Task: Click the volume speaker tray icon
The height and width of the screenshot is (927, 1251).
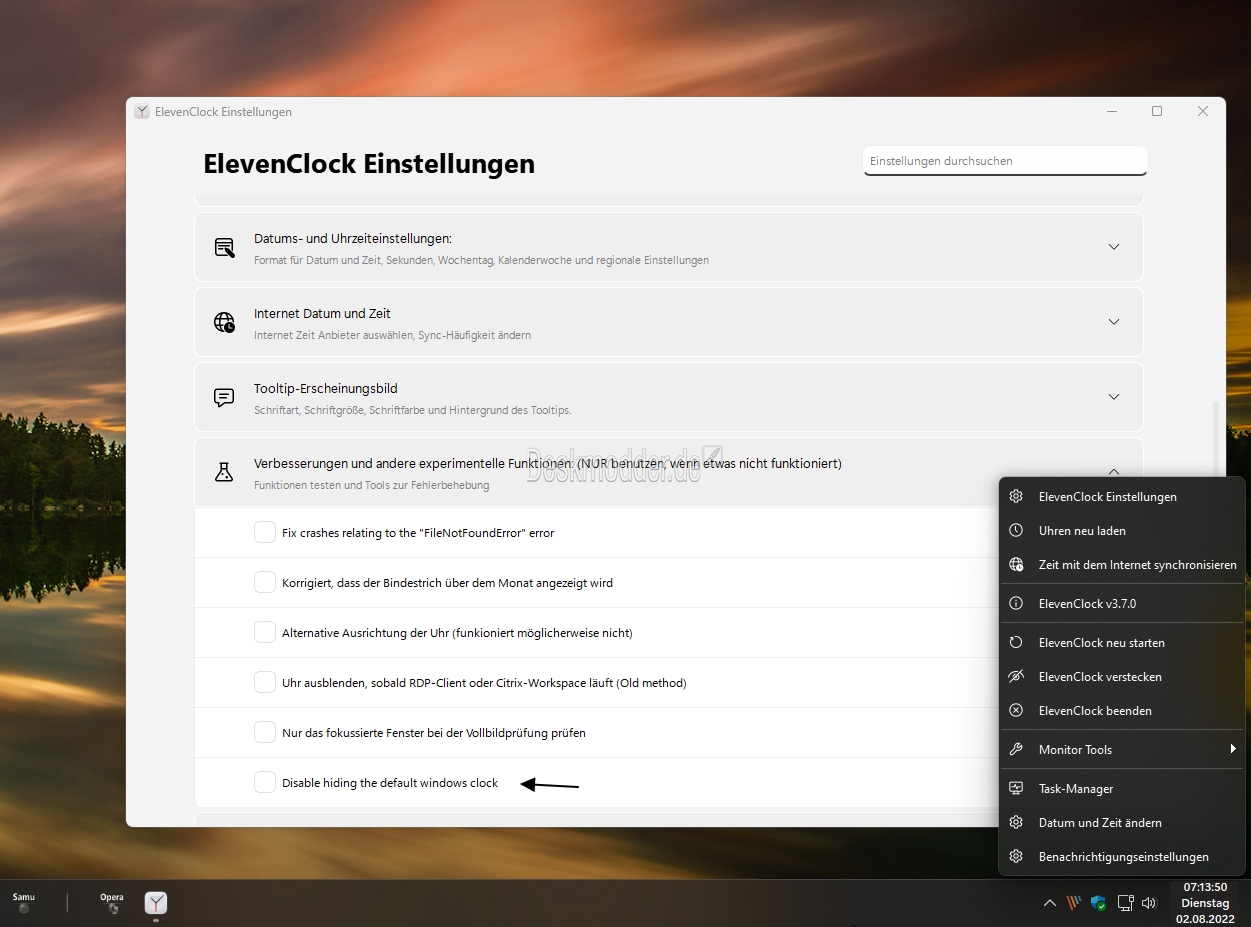Action: pyautogui.click(x=1149, y=903)
